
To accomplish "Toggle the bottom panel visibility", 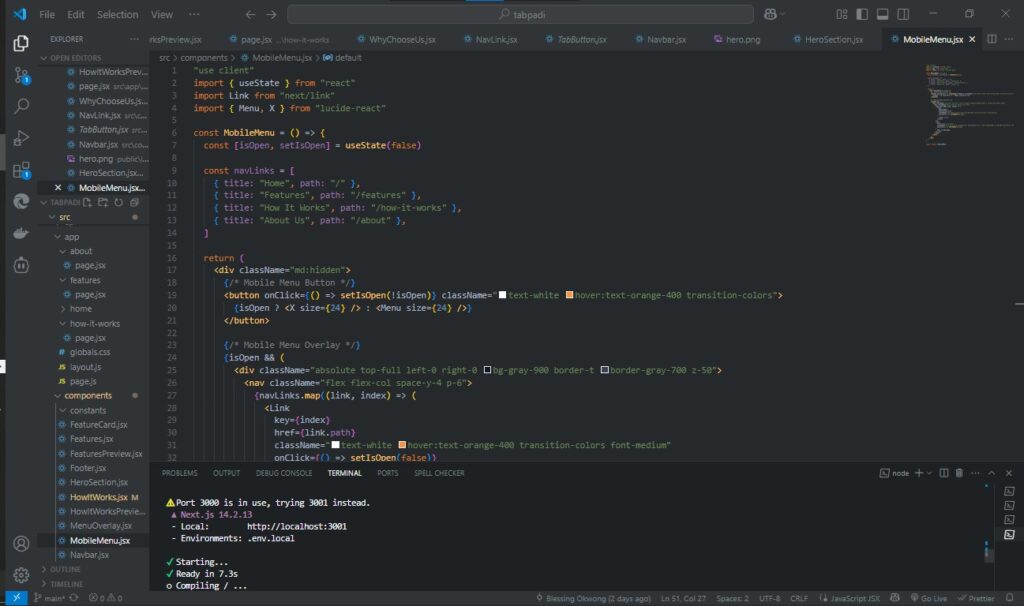I will pyautogui.click(x=882, y=14).
